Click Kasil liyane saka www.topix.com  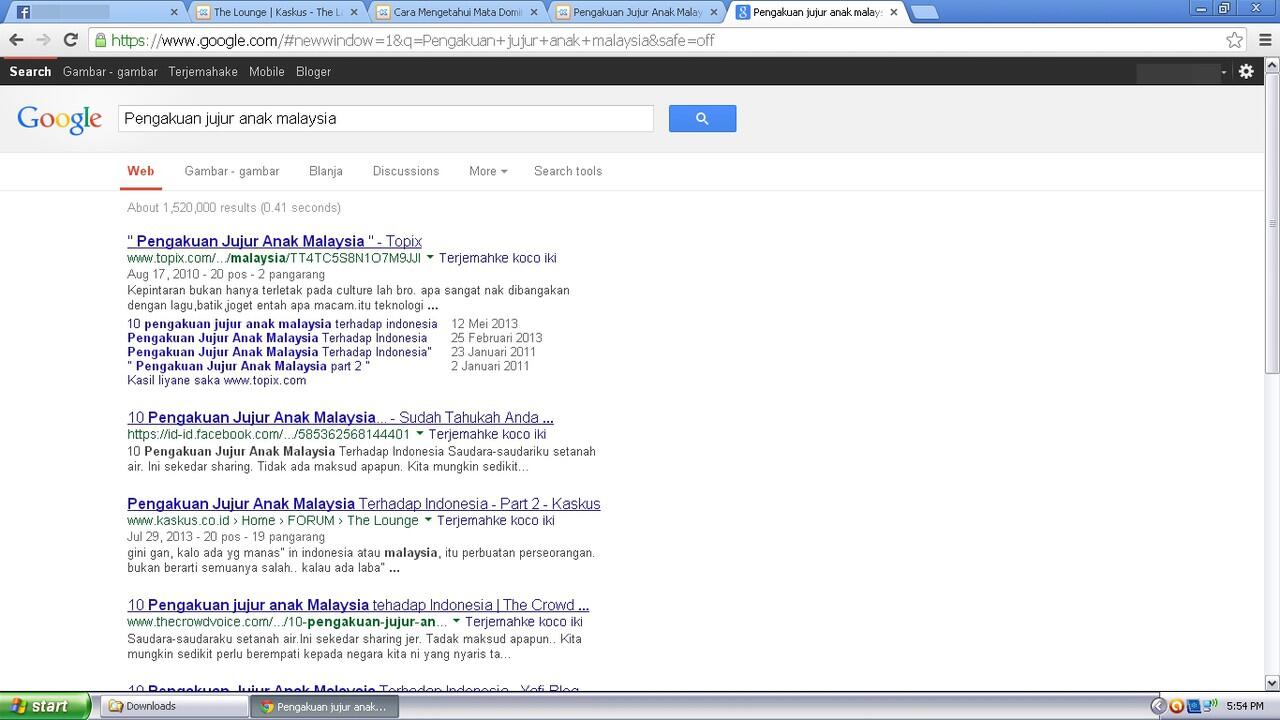[x=217, y=380]
